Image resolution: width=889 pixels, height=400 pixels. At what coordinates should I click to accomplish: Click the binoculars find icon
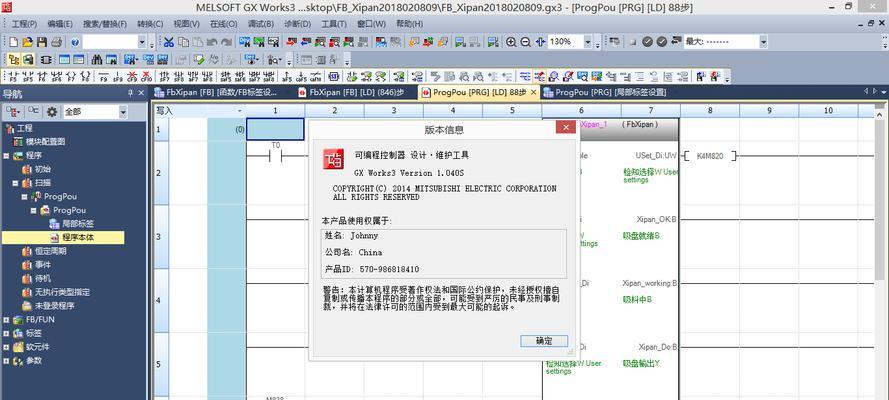tap(97, 59)
